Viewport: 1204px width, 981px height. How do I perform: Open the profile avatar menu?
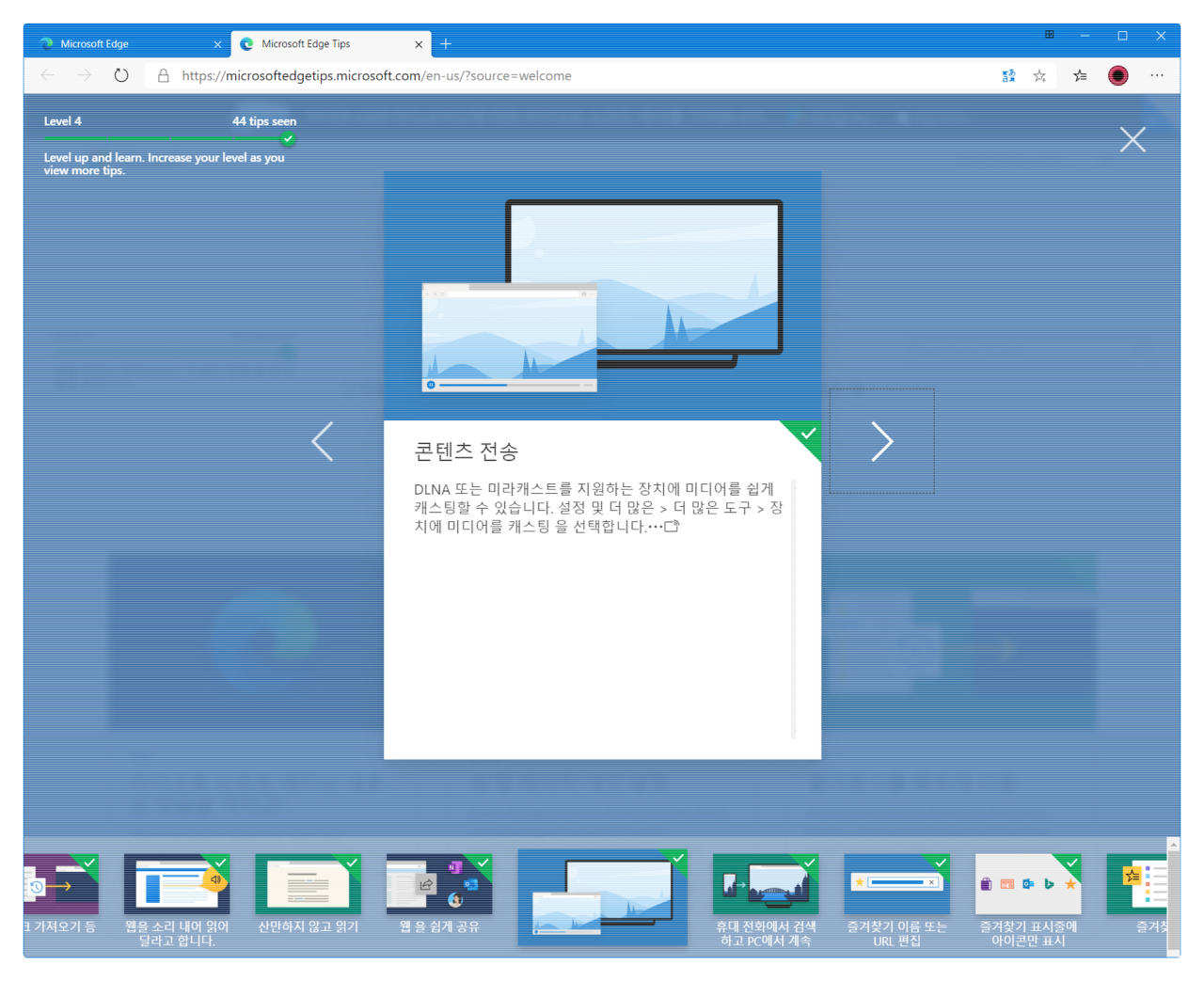1117,76
